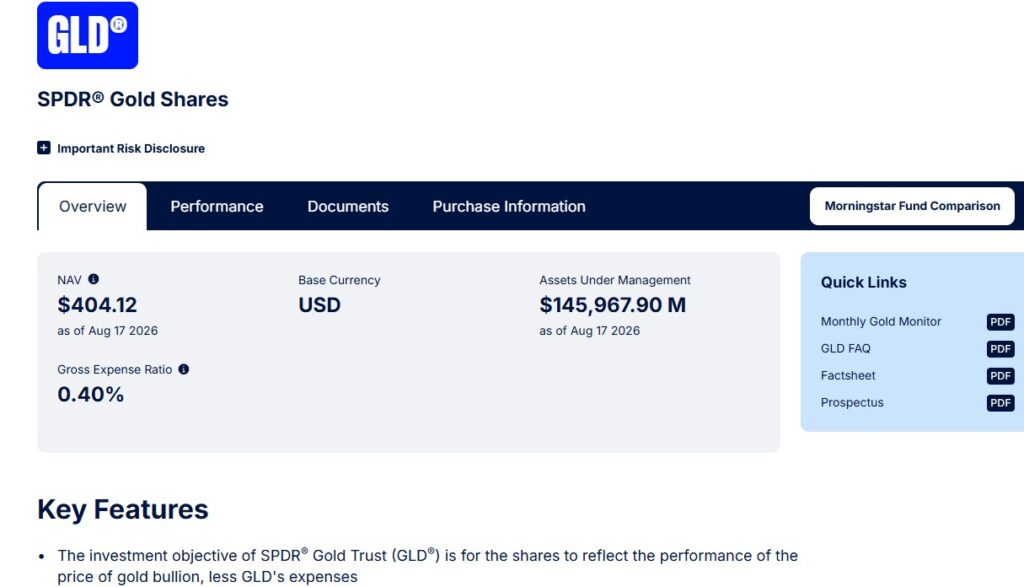
Task: Click the Assets Under Management value
Action: 613,305
